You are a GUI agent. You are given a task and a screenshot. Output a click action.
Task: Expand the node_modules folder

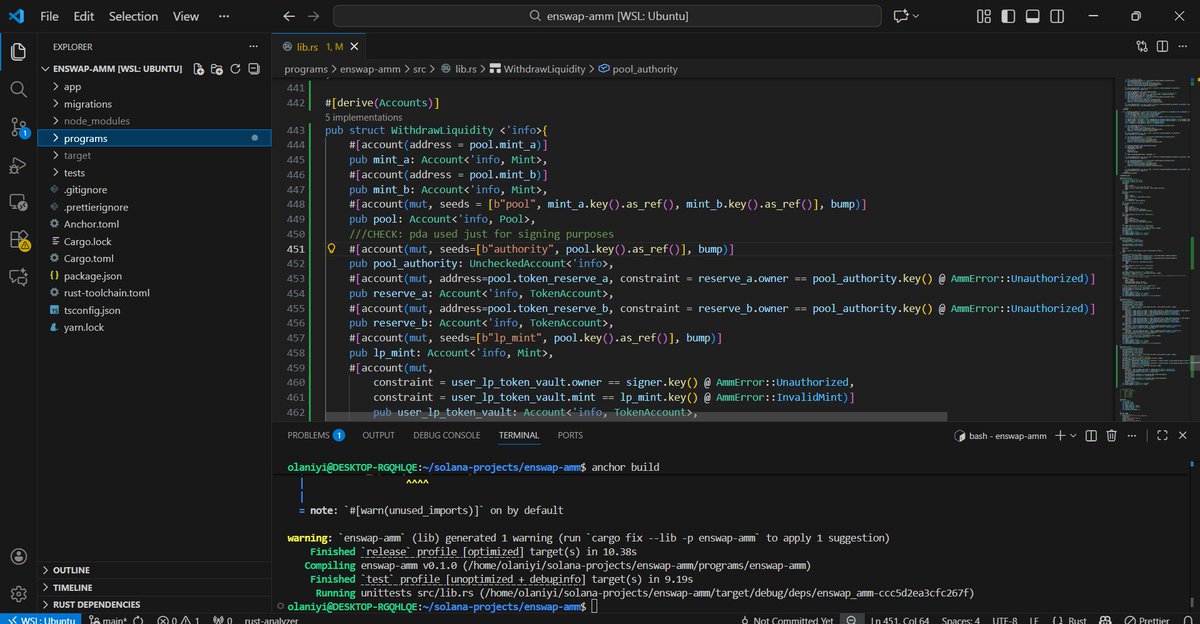(x=96, y=121)
